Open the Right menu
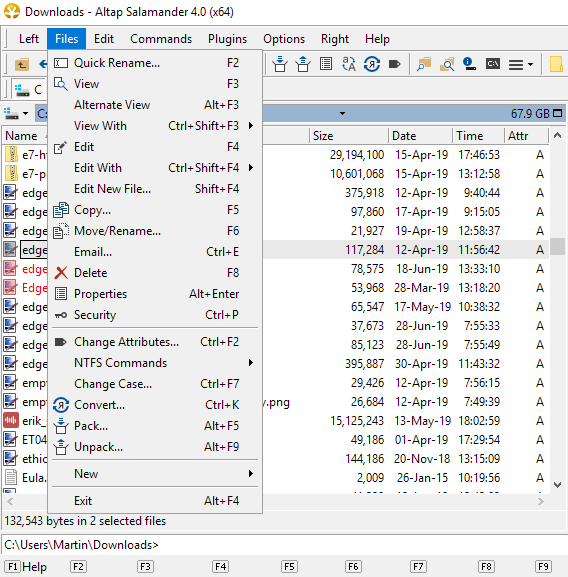Image resolution: width=568 pixels, height=577 pixels. [335, 39]
